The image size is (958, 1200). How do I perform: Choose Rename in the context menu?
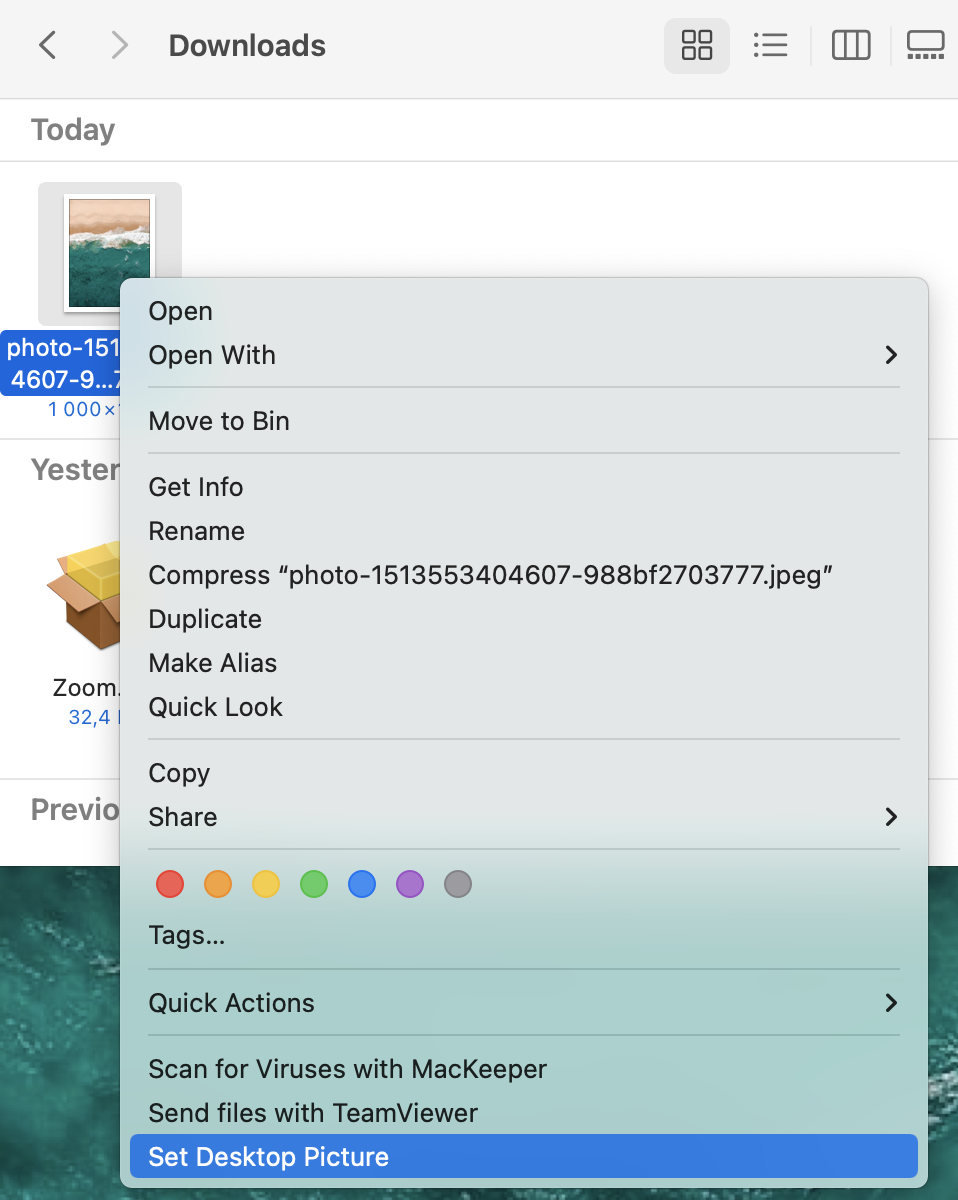[524, 531]
